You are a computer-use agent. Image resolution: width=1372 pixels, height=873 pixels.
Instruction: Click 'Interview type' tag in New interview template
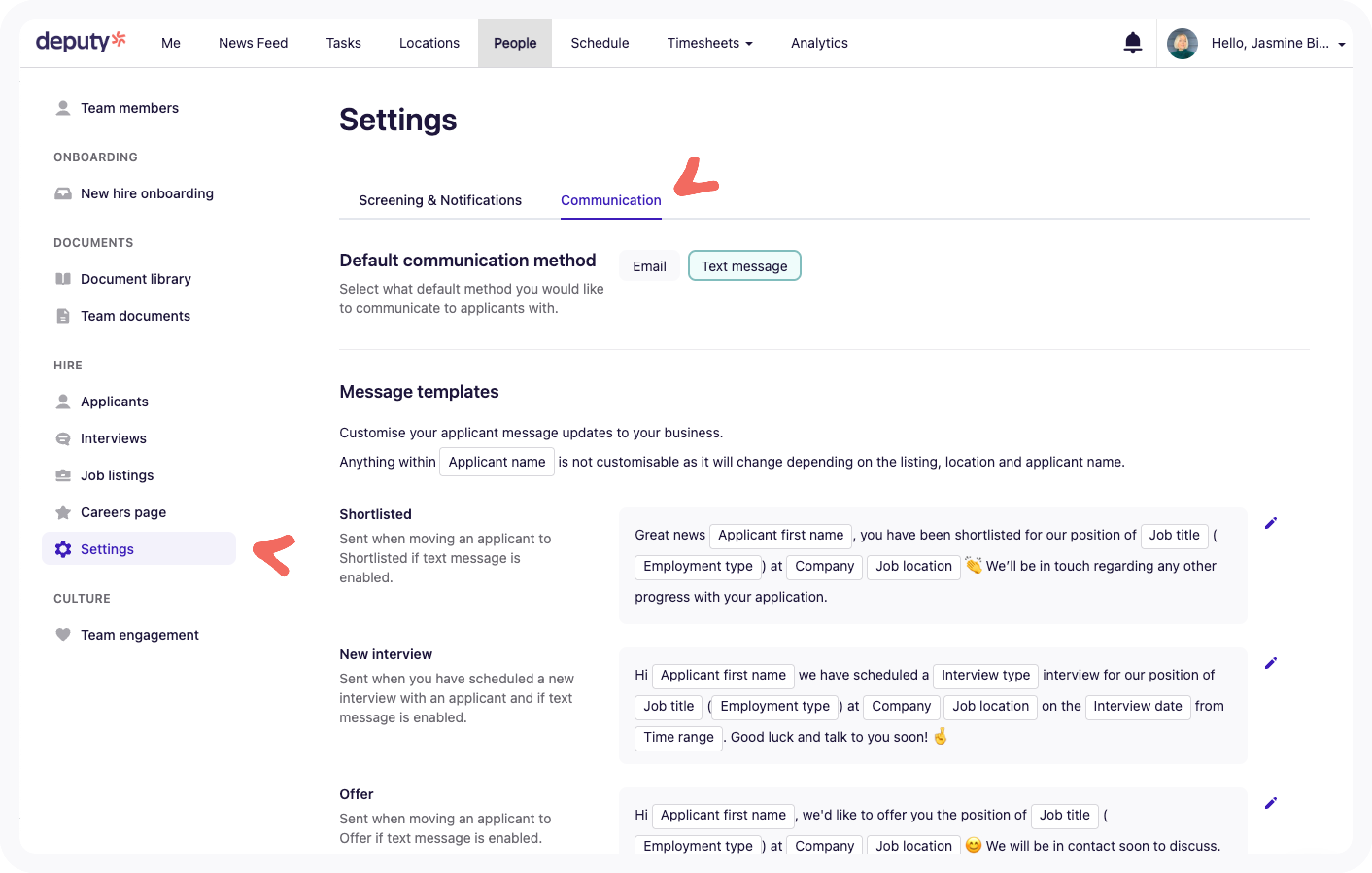click(985, 675)
